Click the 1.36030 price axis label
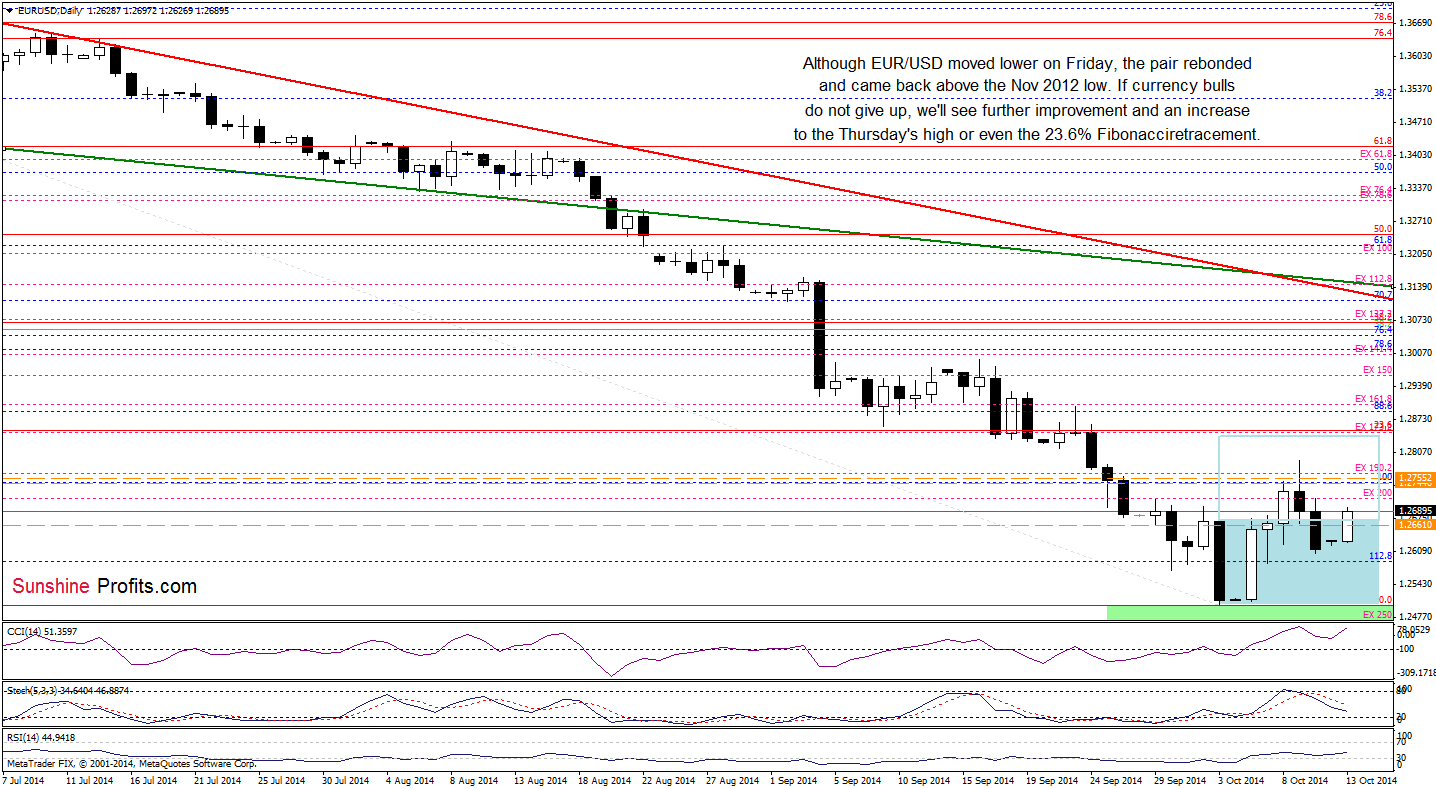The height and width of the screenshot is (789, 1436). [1416, 56]
